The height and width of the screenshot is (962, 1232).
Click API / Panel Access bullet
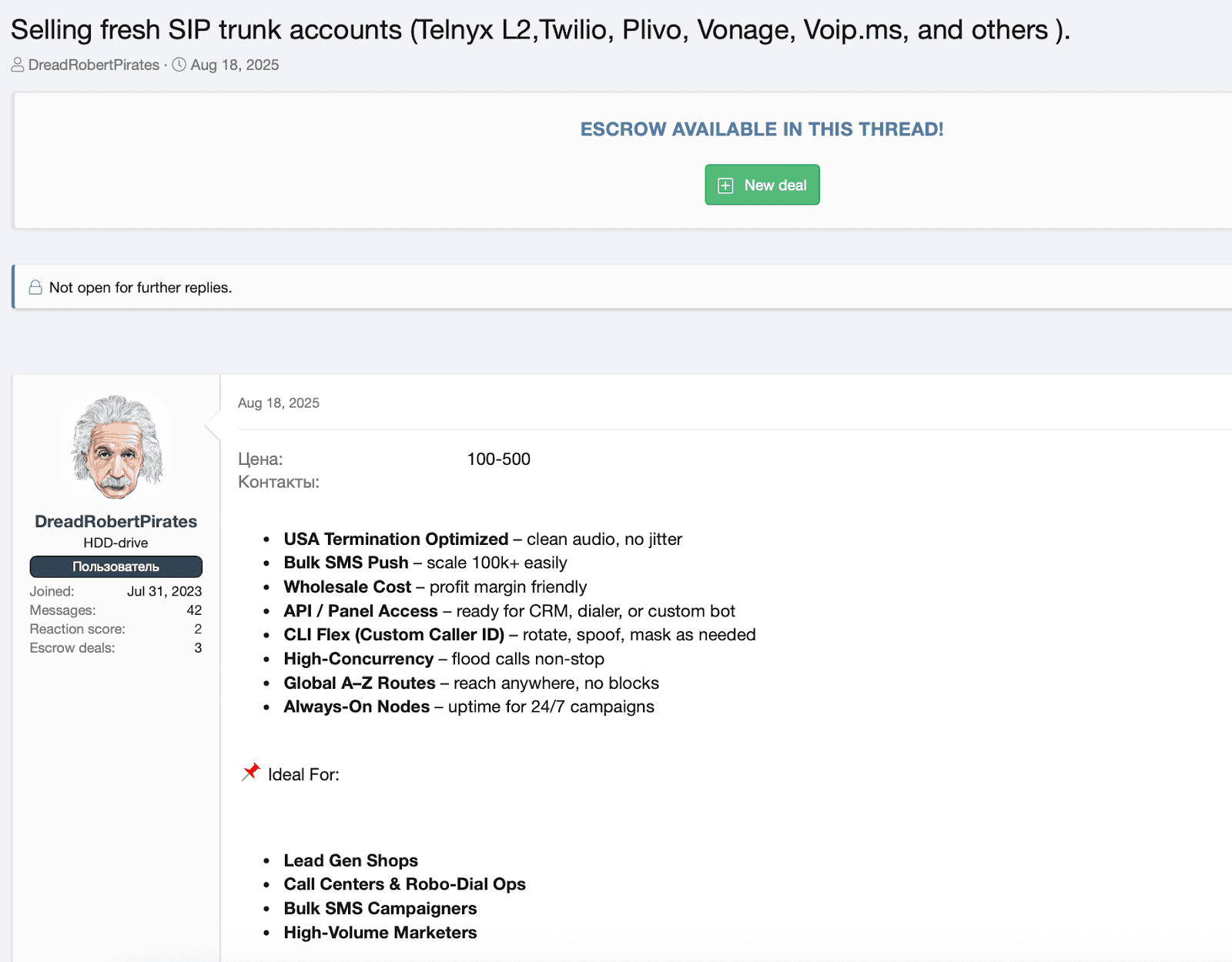pos(509,611)
